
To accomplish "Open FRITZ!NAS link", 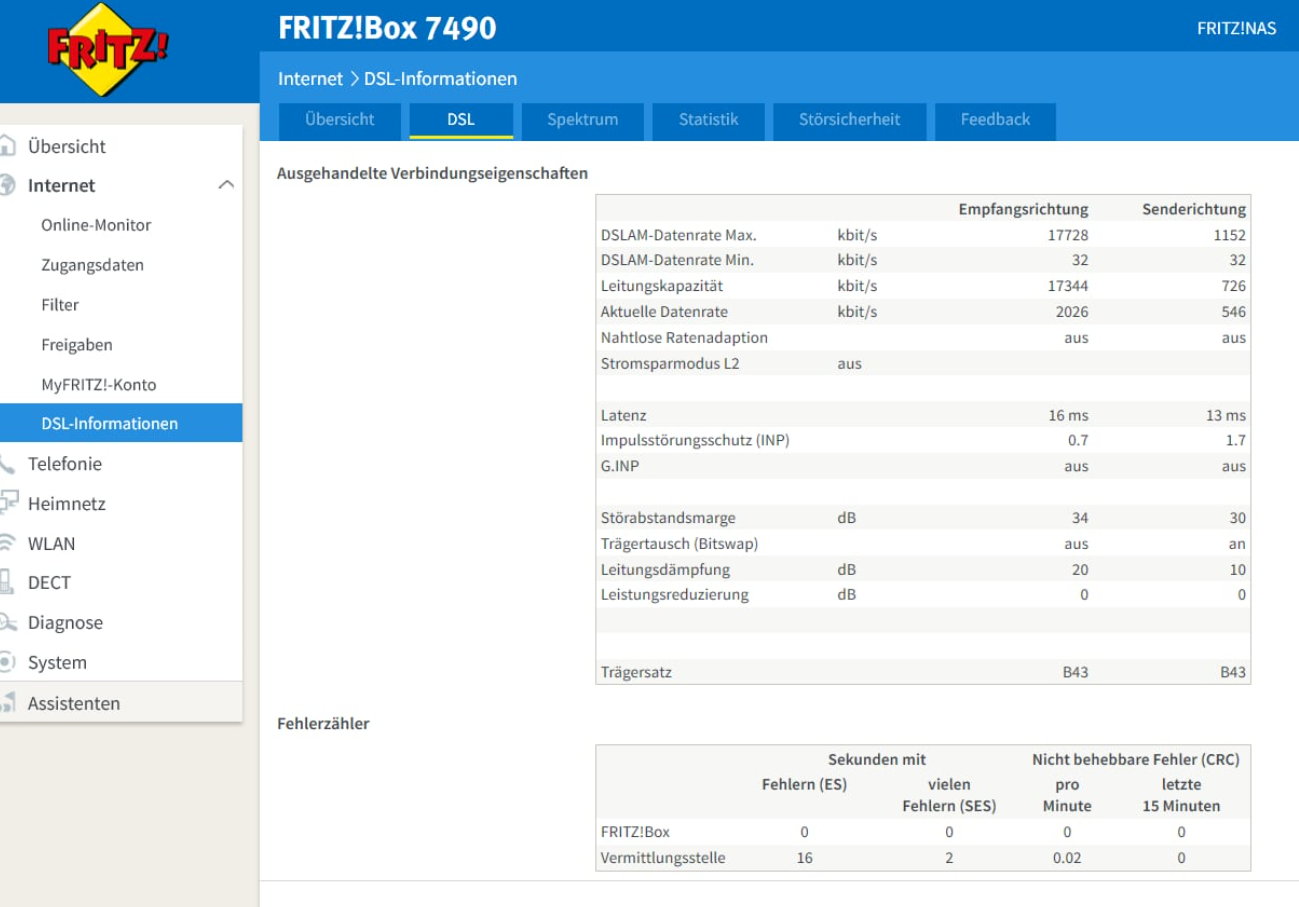I will pos(1236,28).
